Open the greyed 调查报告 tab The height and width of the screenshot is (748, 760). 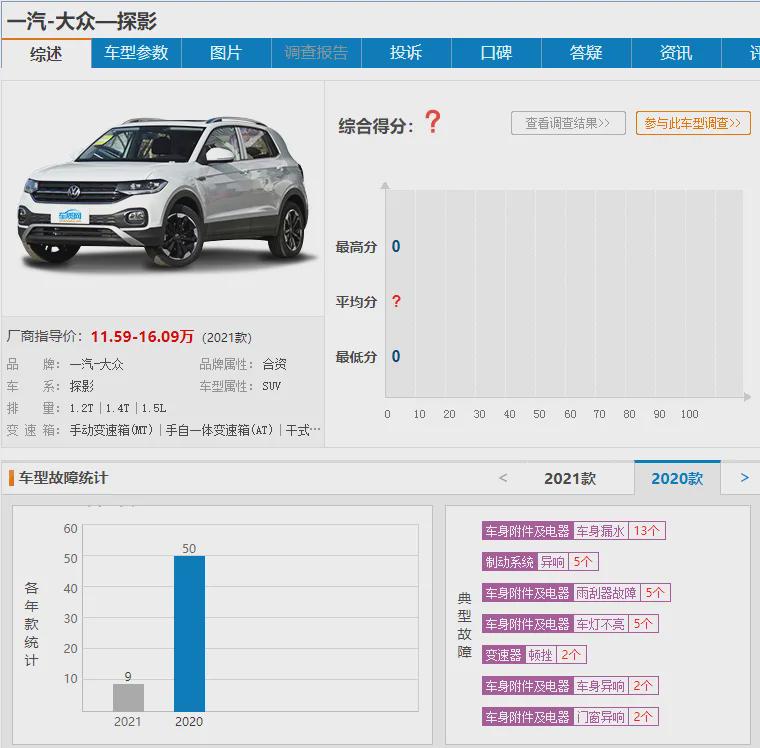click(x=316, y=53)
